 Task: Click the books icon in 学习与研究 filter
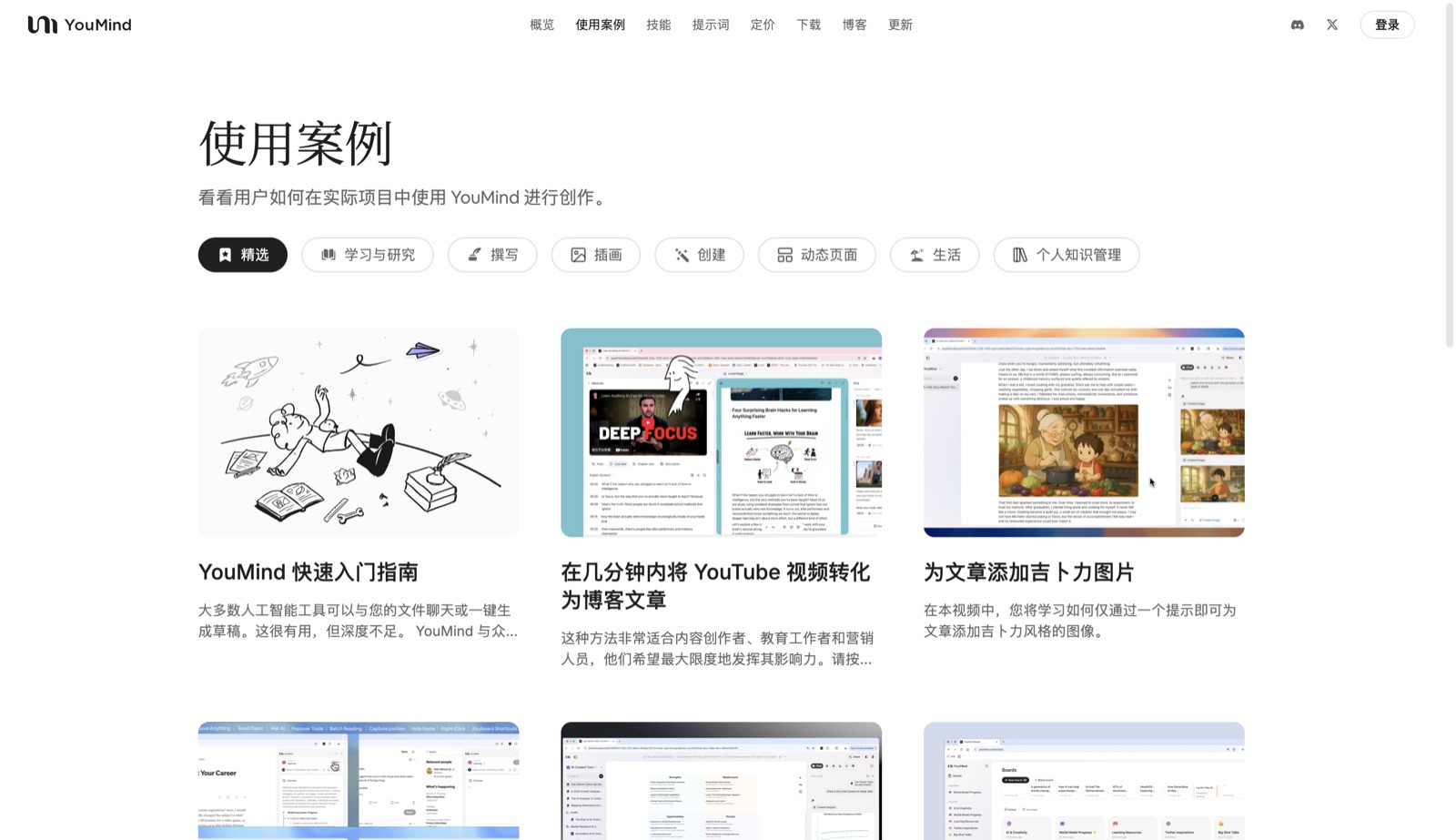(329, 255)
